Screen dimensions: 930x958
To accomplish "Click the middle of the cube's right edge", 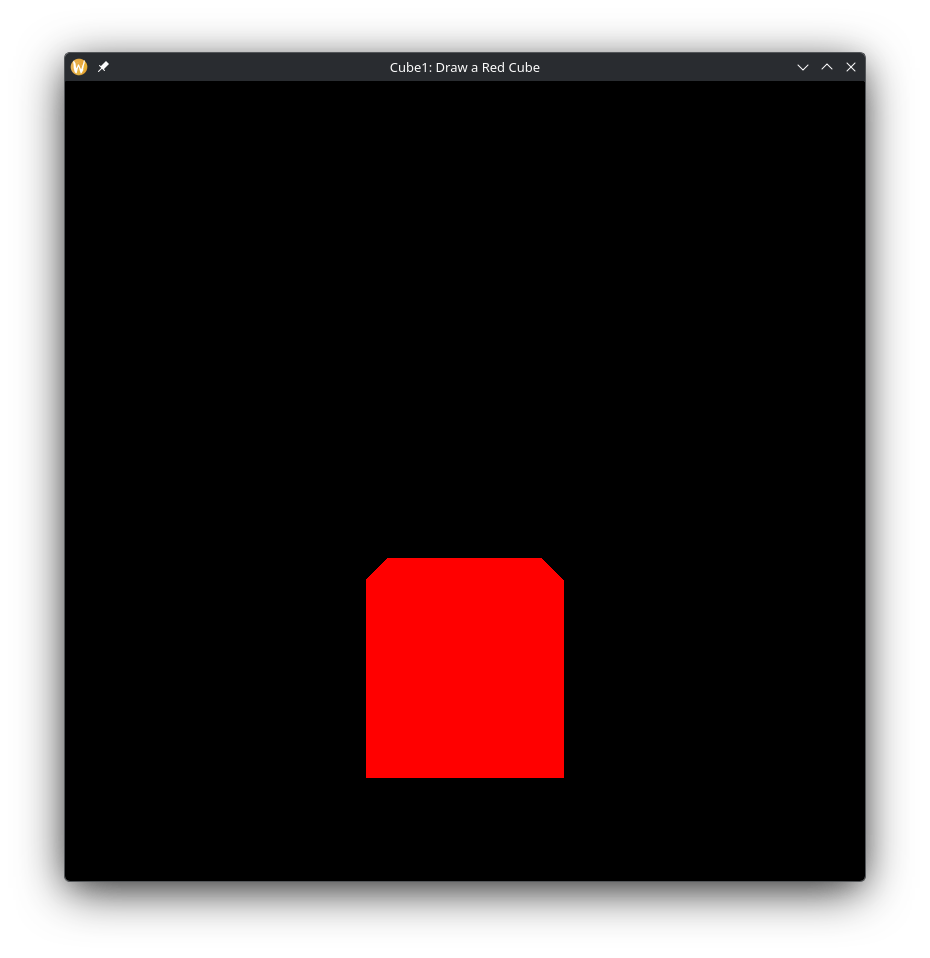I will point(562,678).
